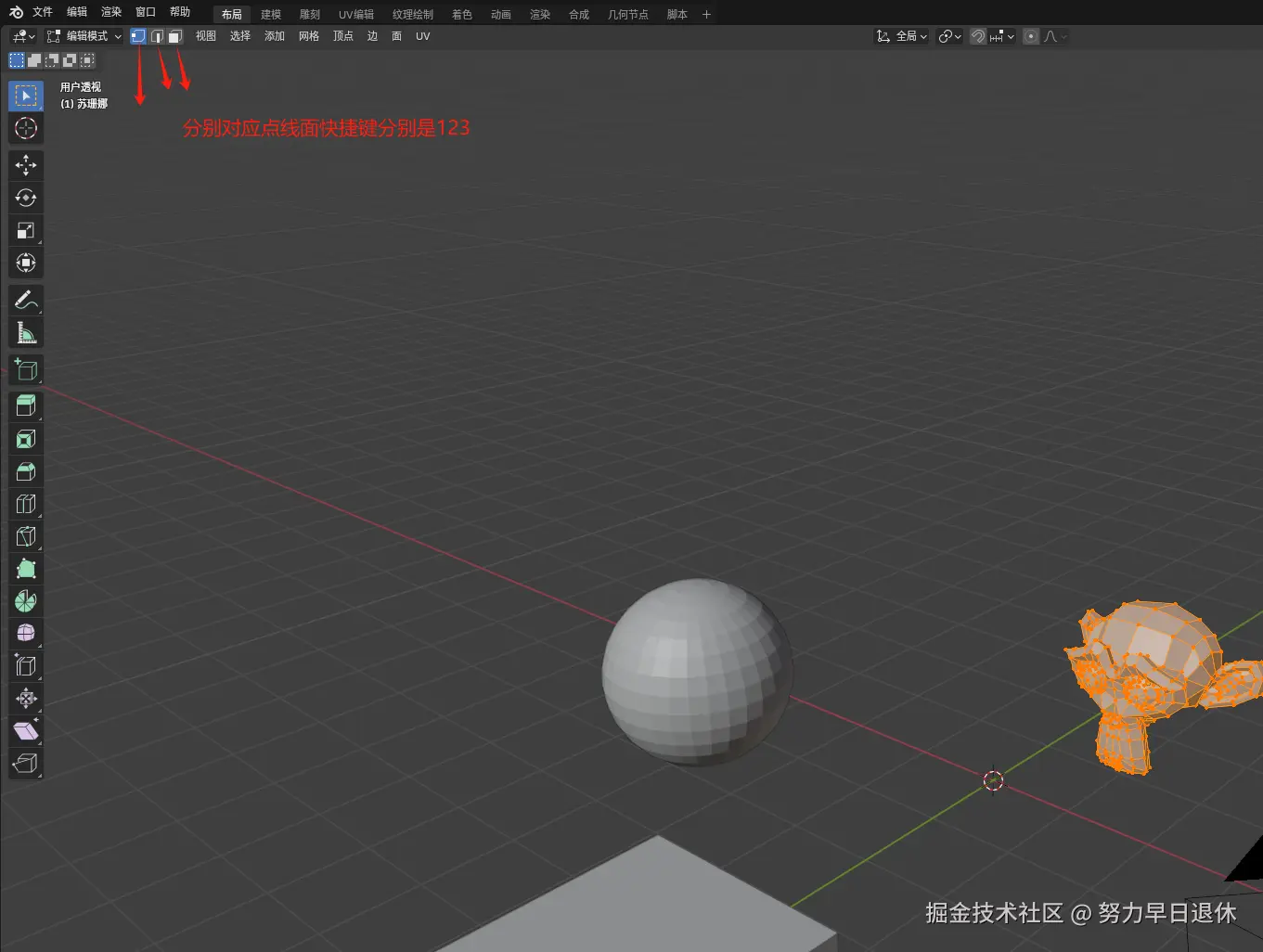1263x952 pixels.
Task: Set selection mode to intersect
Action: [87, 60]
